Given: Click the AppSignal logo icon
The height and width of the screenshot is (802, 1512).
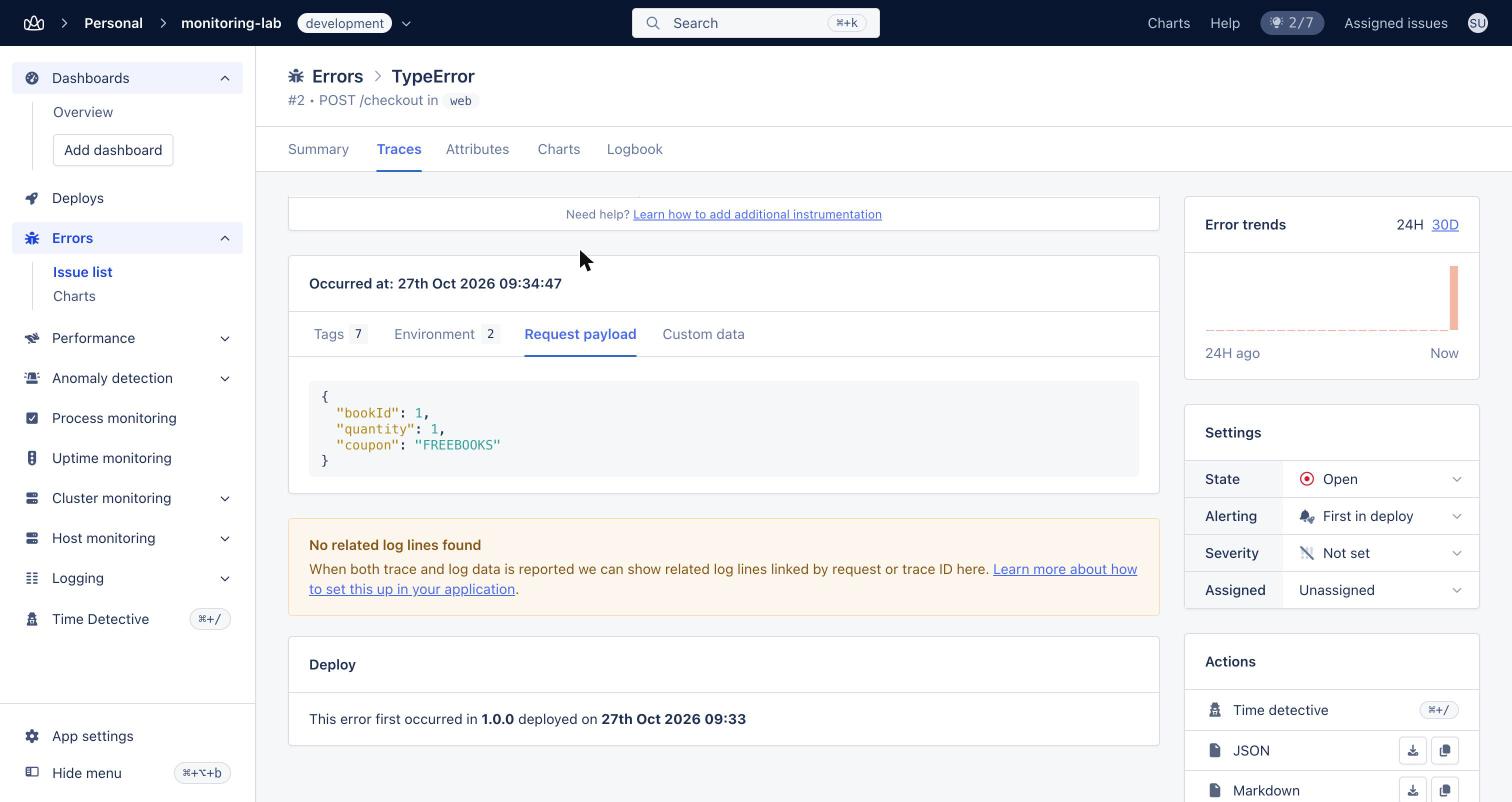Looking at the screenshot, I should tap(34, 23).
